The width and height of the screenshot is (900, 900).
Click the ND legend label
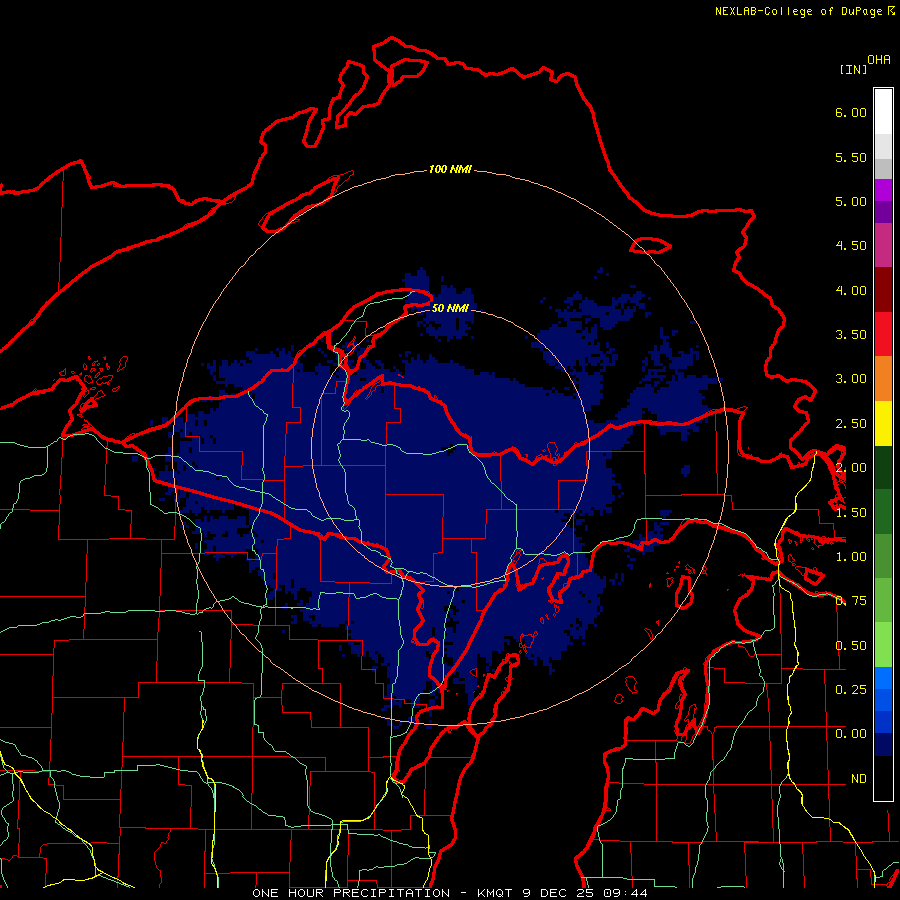859,779
